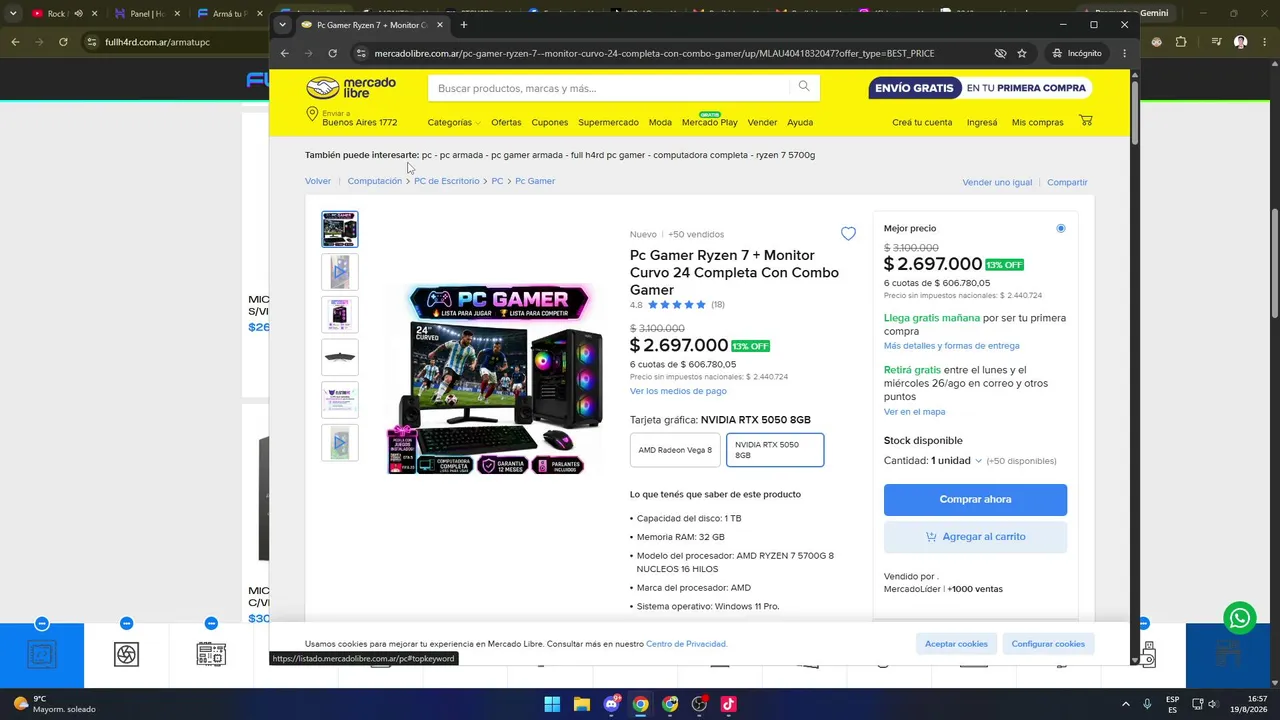Select the first product thumbnail image
1280x720 pixels.
[x=340, y=229]
